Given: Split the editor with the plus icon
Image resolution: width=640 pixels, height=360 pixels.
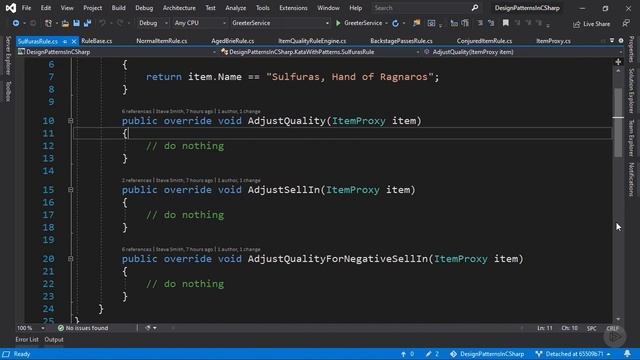Looking at the screenshot, I should tap(618, 62).
